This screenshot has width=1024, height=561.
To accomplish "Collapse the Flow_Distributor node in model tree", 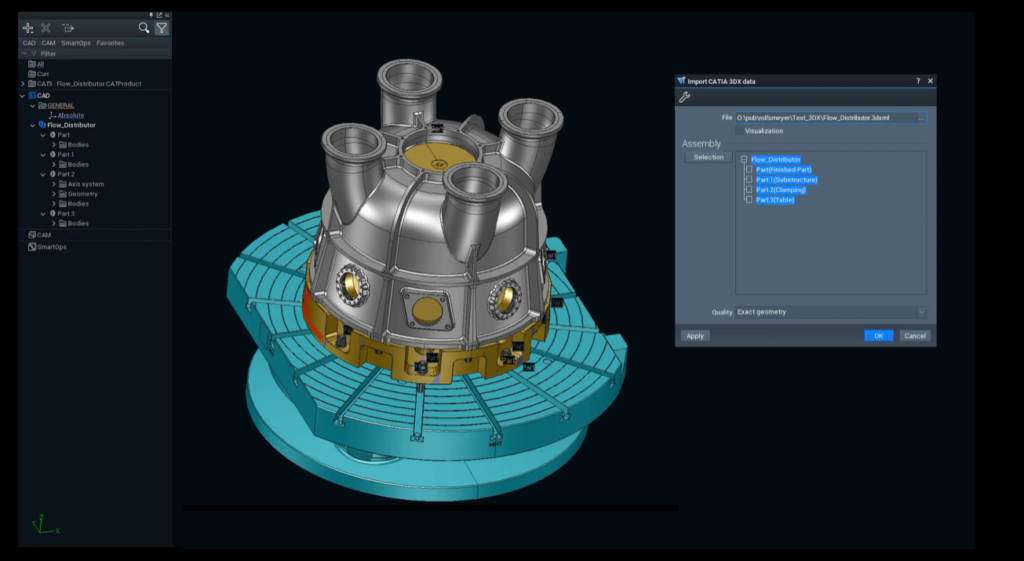I will [x=33, y=125].
